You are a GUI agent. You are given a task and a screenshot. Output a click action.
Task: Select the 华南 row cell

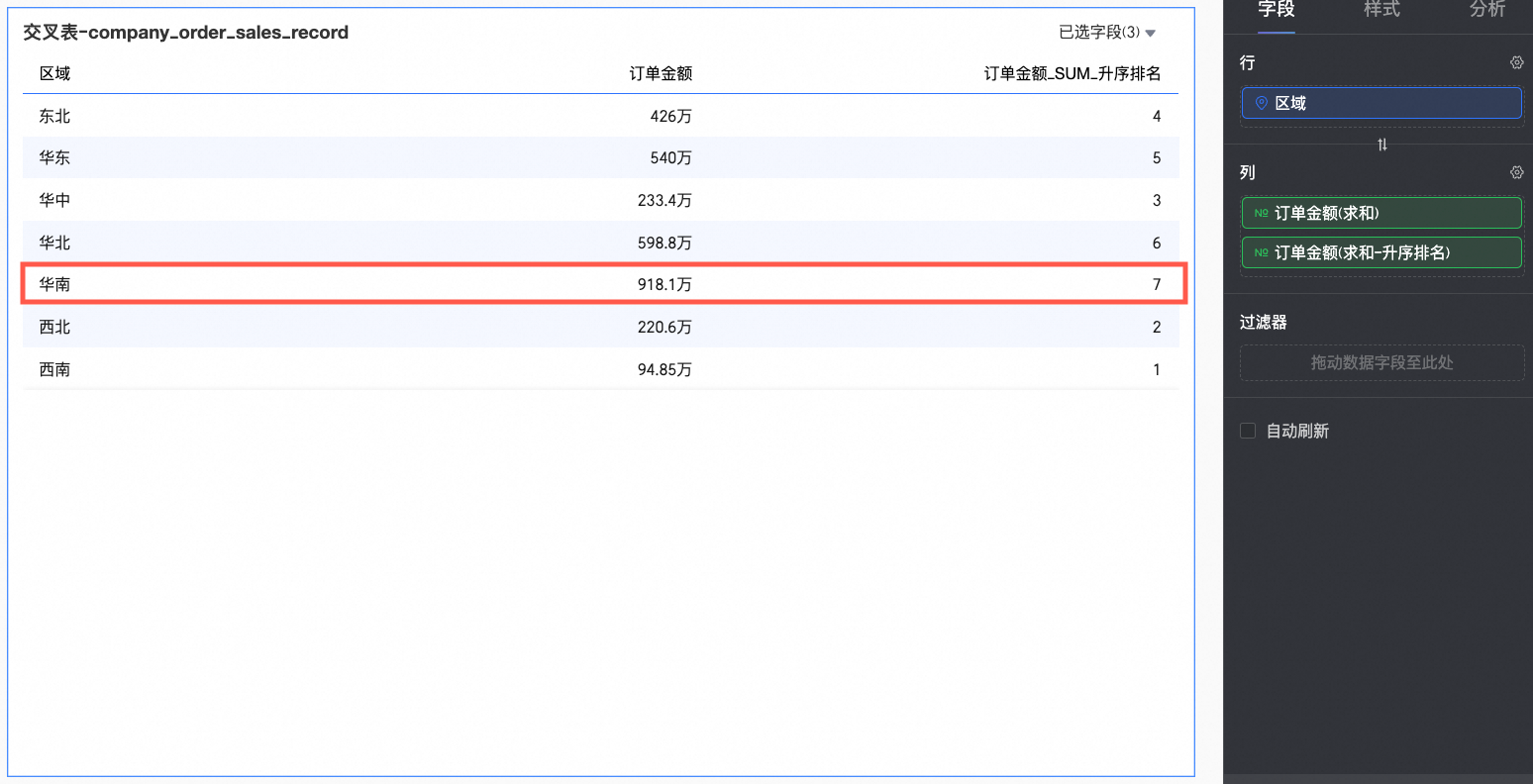pos(54,284)
